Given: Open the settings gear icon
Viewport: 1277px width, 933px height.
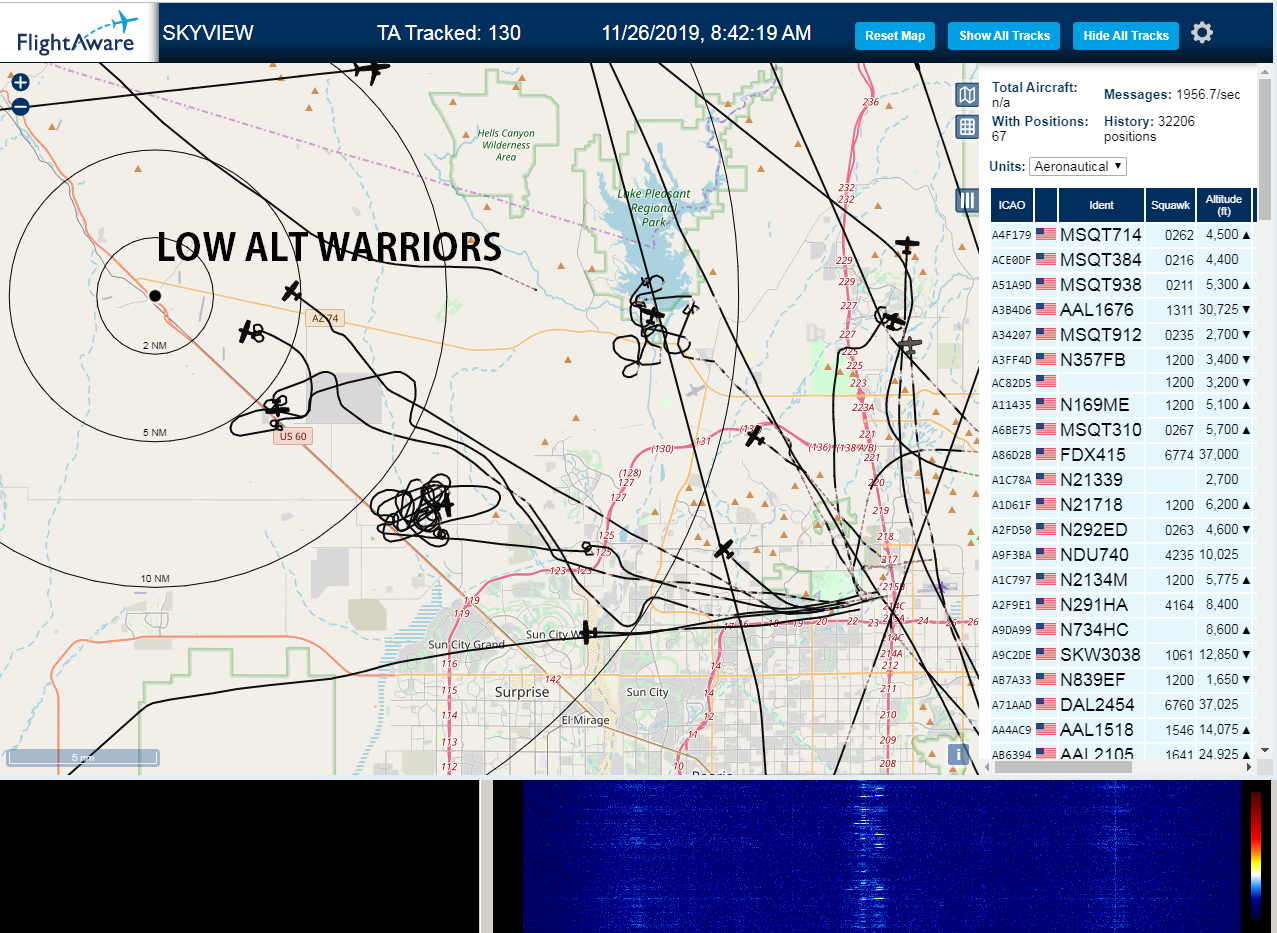Looking at the screenshot, I should (x=1202, y=33).
